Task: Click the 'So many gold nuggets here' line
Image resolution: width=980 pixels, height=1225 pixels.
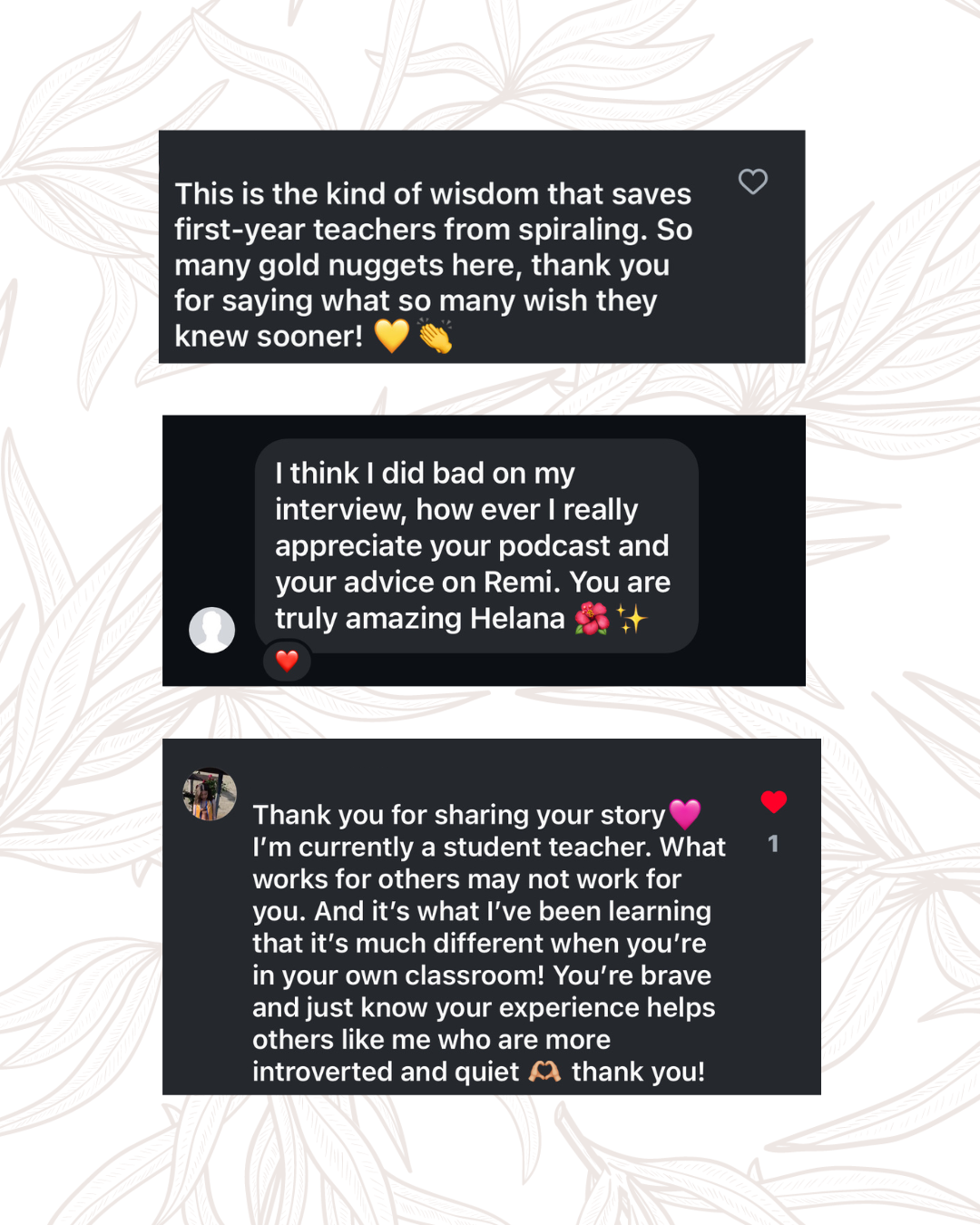Action: pyautogui.click(x=422, y=264)
